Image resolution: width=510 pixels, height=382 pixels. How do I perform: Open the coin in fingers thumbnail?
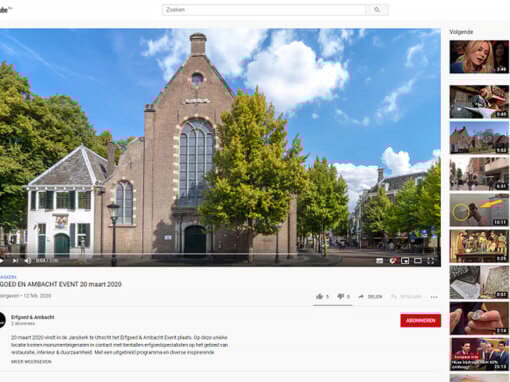point(479,318)
